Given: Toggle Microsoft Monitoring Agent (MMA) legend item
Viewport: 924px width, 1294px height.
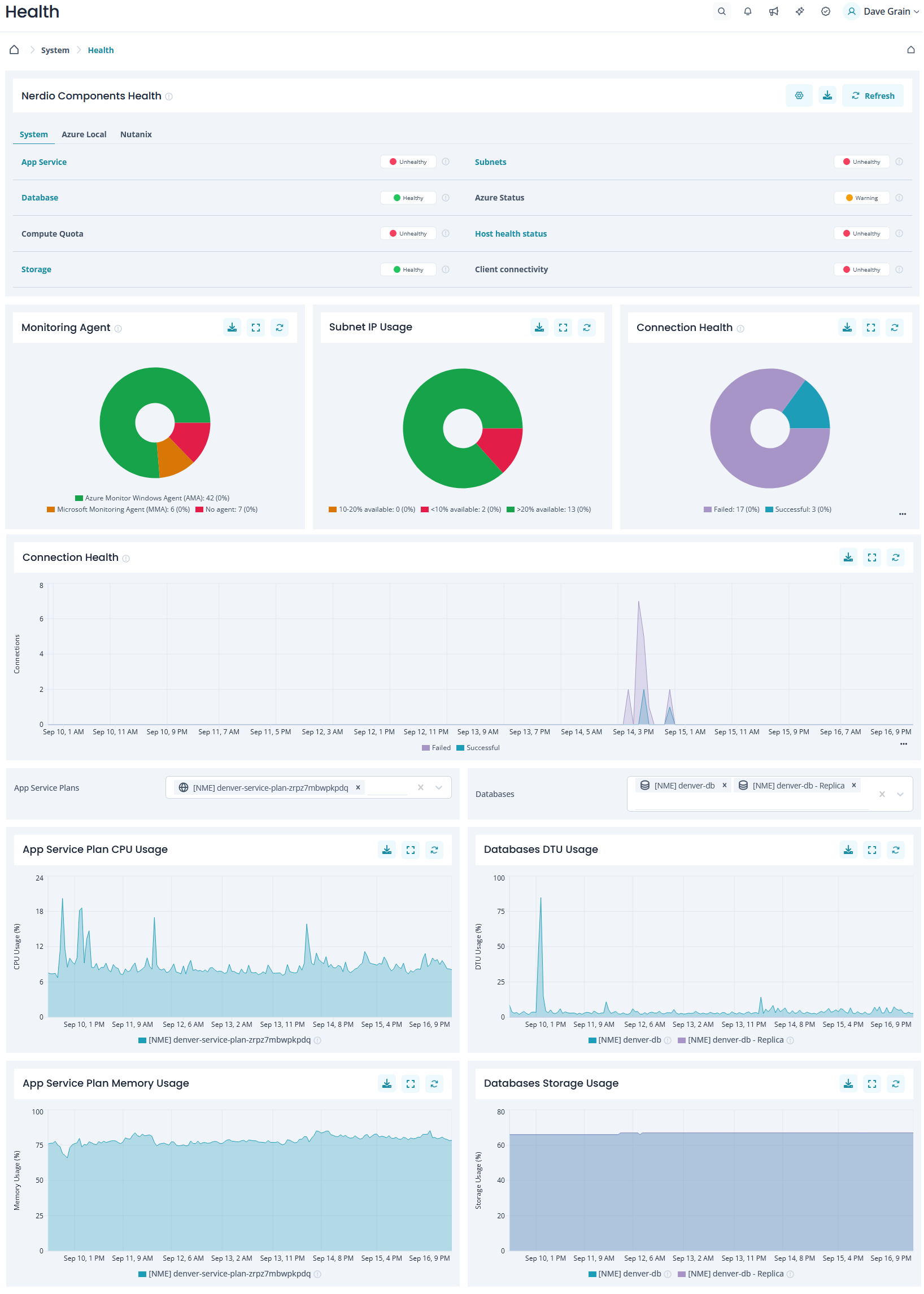Looking at the screenshot, I should (119, 510).
